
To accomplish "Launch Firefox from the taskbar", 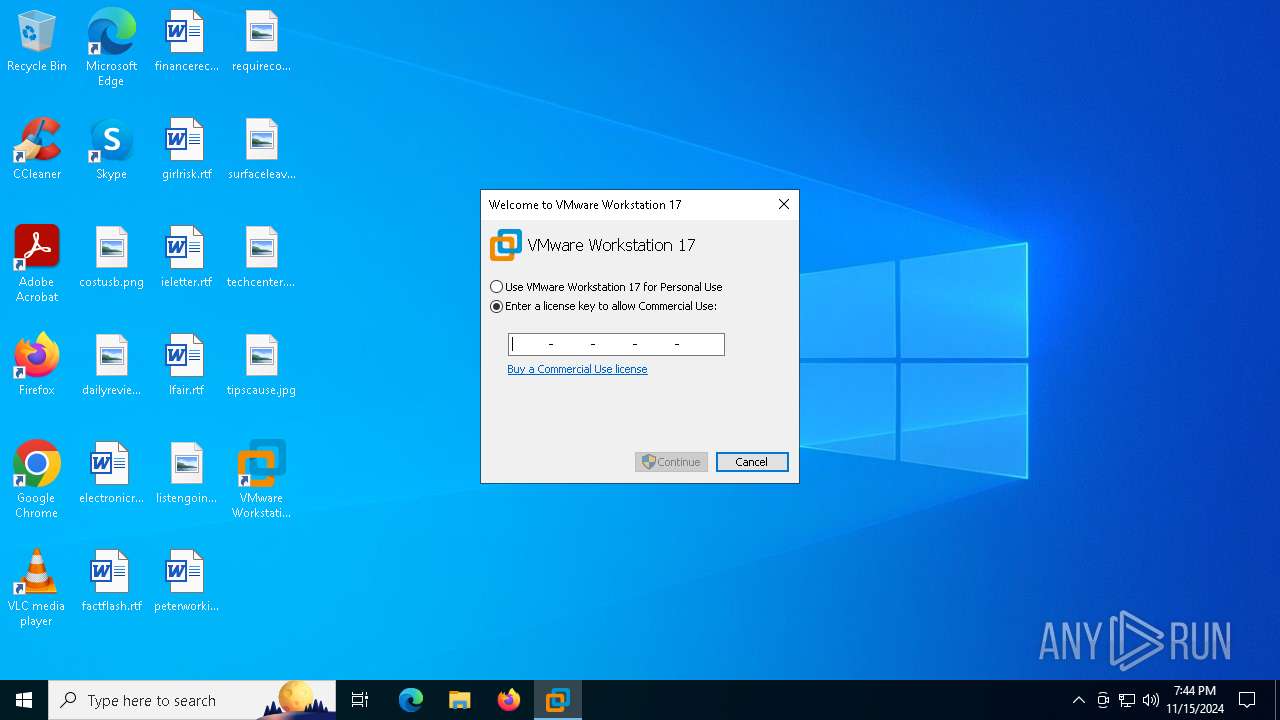I will 509,700.
